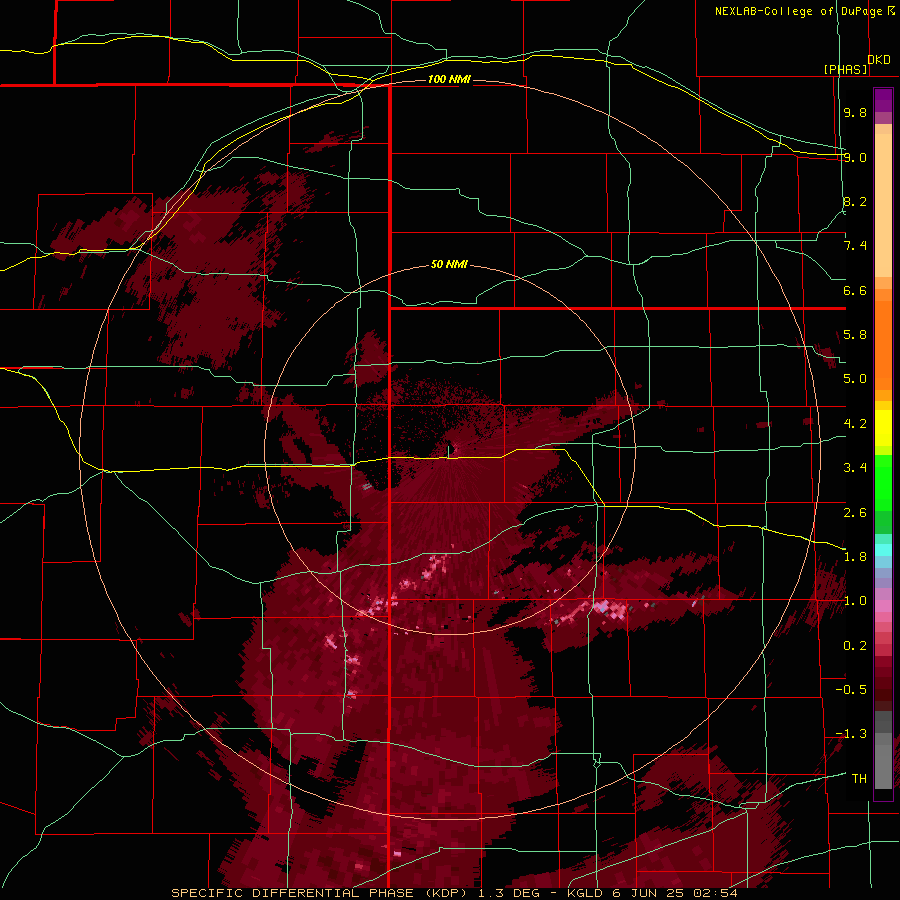Screen dimensions: 900x900
Task: Pick the yellow swatch in the color bar
Action: pos(883,428)
